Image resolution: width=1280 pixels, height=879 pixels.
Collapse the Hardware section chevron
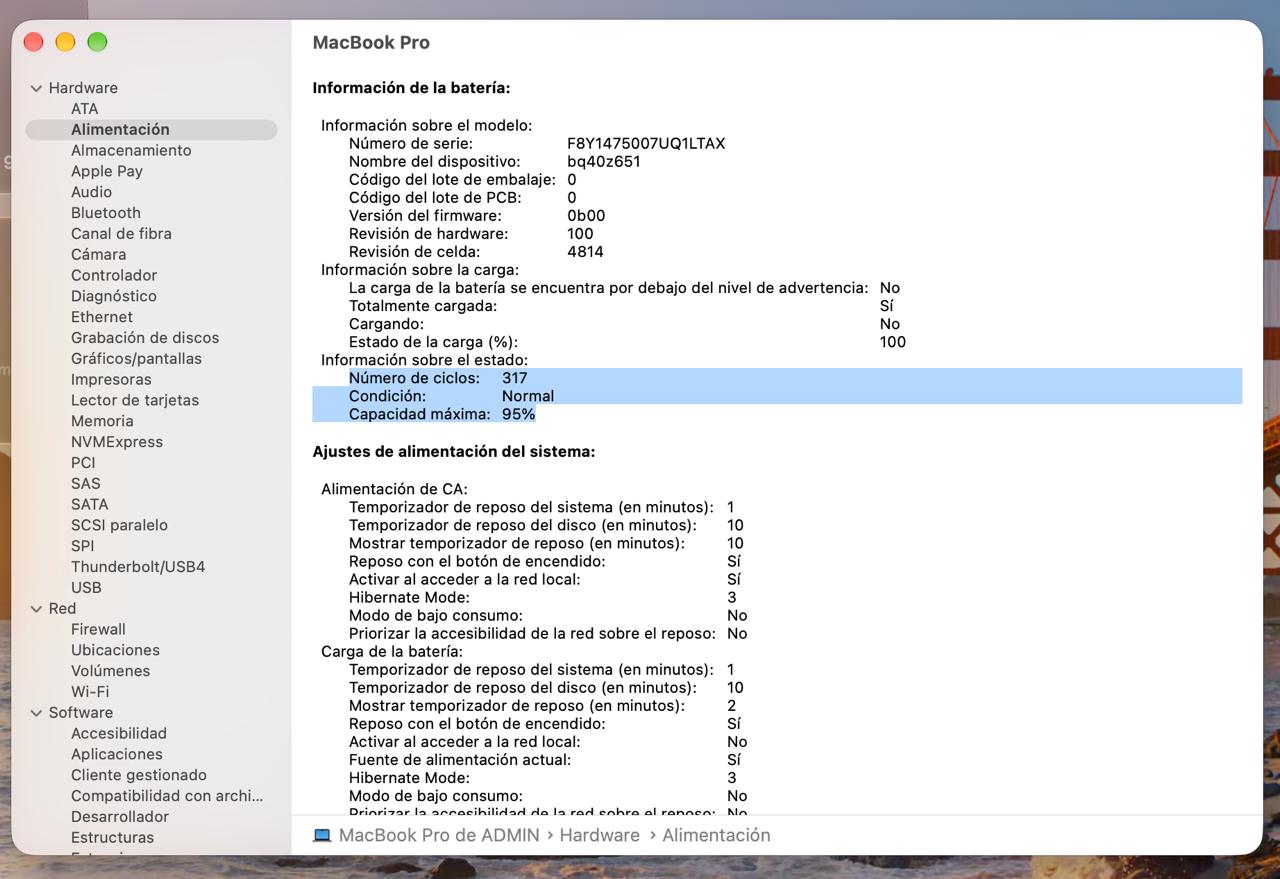37,88
